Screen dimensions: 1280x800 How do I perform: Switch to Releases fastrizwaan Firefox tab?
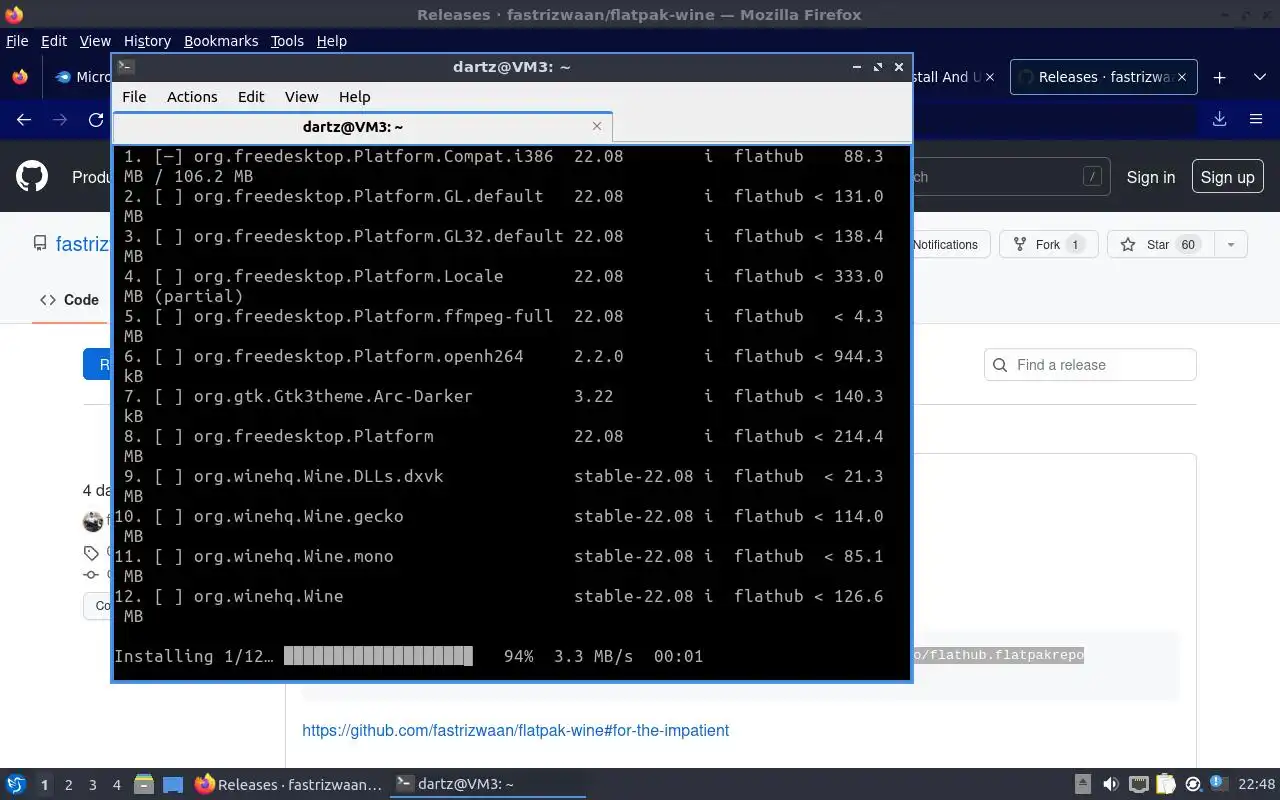click(1104, 77)
